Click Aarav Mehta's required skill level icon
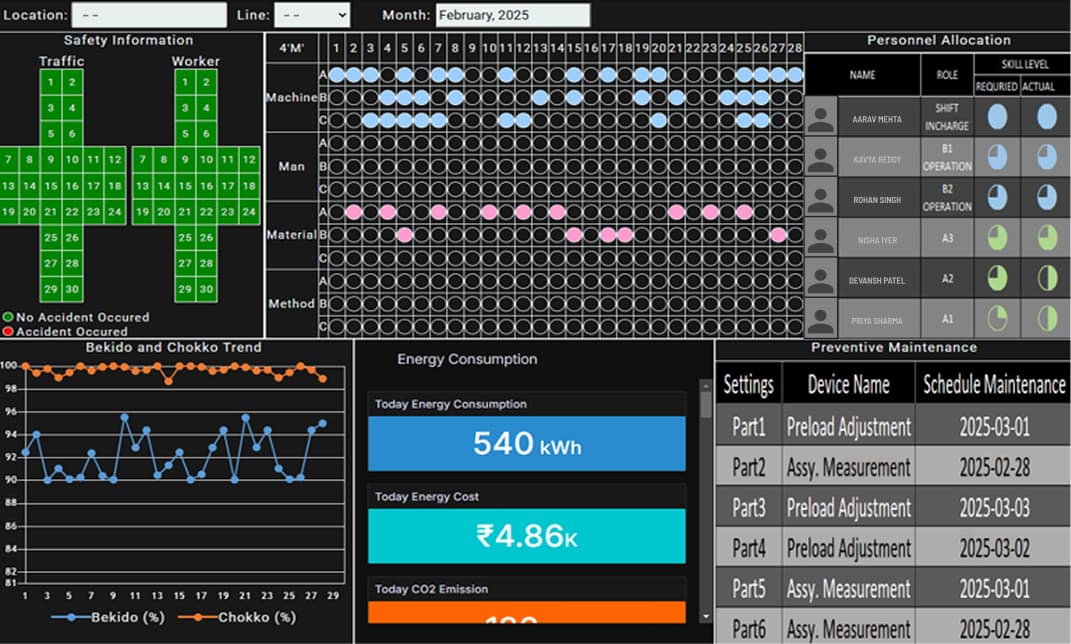Viewport: 1071px width, 644px height. tap(997, 117)
